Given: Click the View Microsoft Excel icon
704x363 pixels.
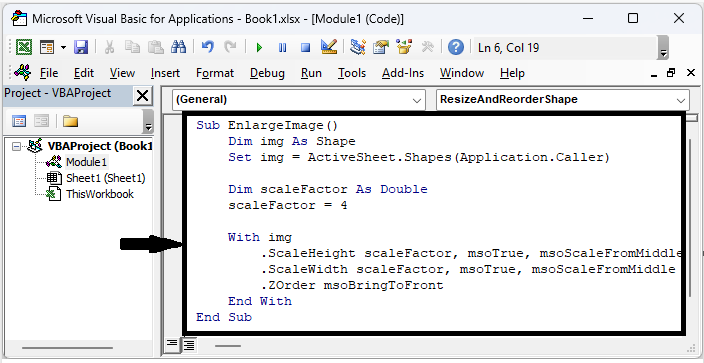Looking at the screenshot, I should click(24, 47).
